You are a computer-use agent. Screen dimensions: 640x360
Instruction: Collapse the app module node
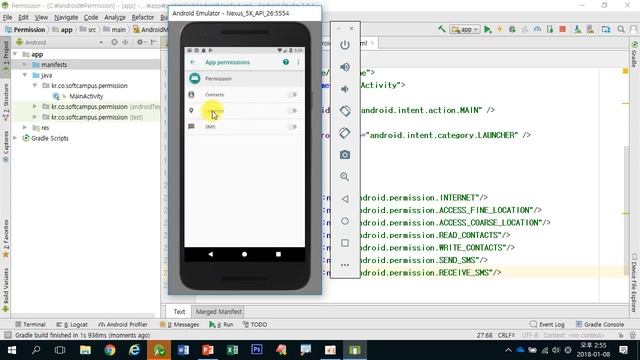tap(15, 54)
